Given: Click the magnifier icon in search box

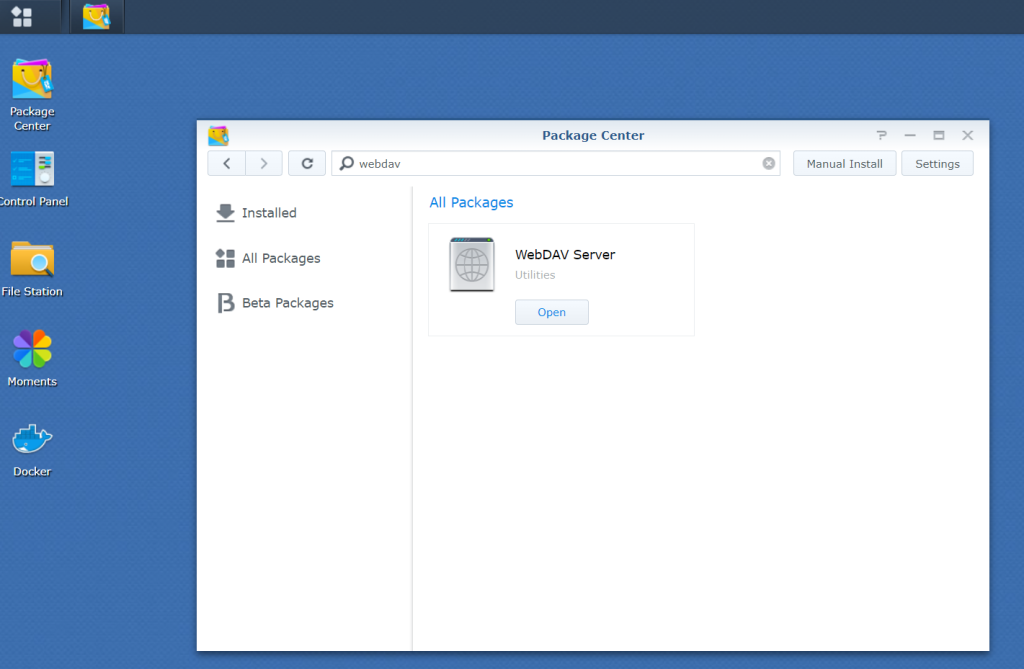Looking at the screenshot, I should (347, 163).
